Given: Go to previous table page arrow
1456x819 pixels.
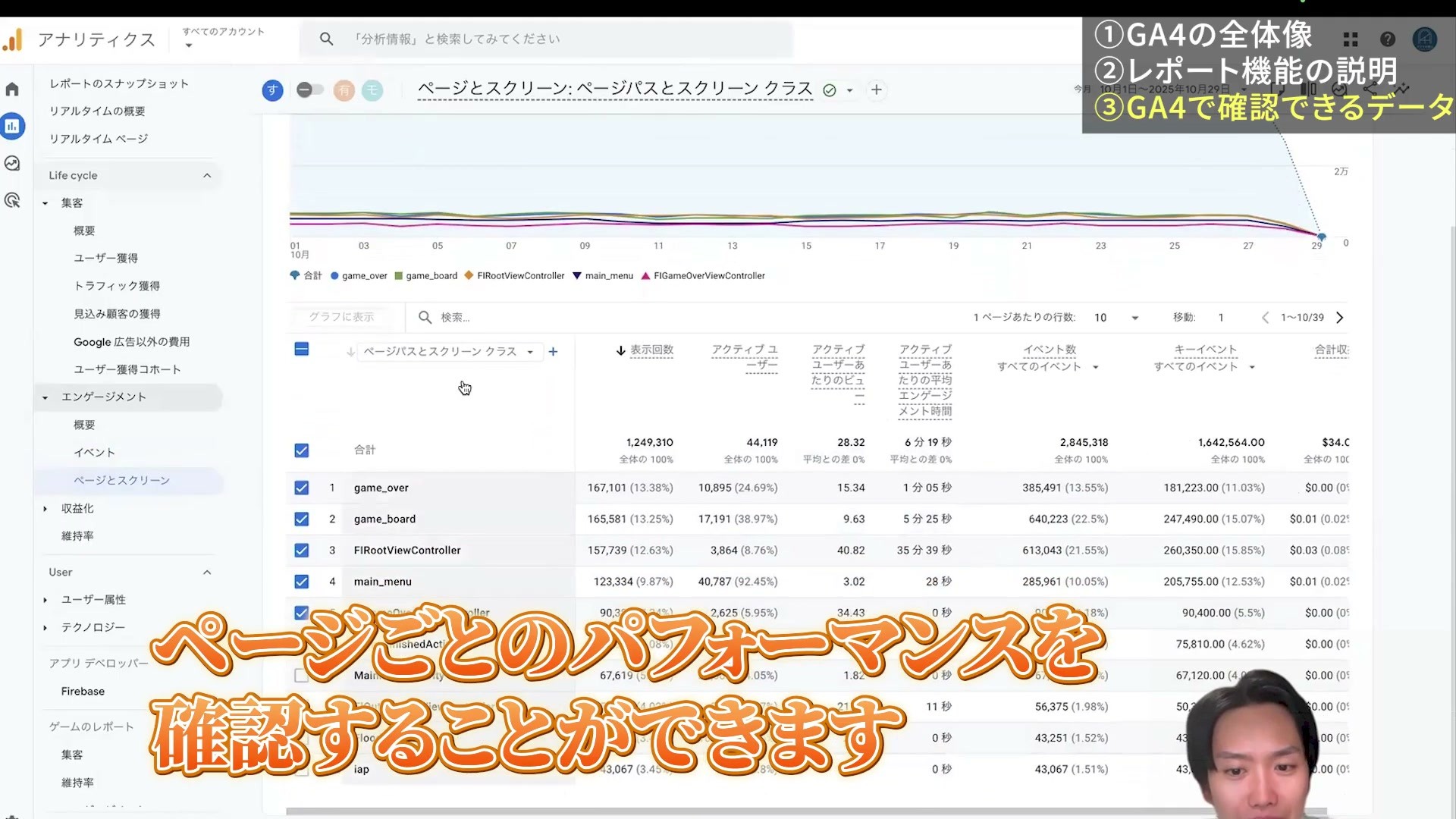Looking at the screenshot, I should [1265, 318].
